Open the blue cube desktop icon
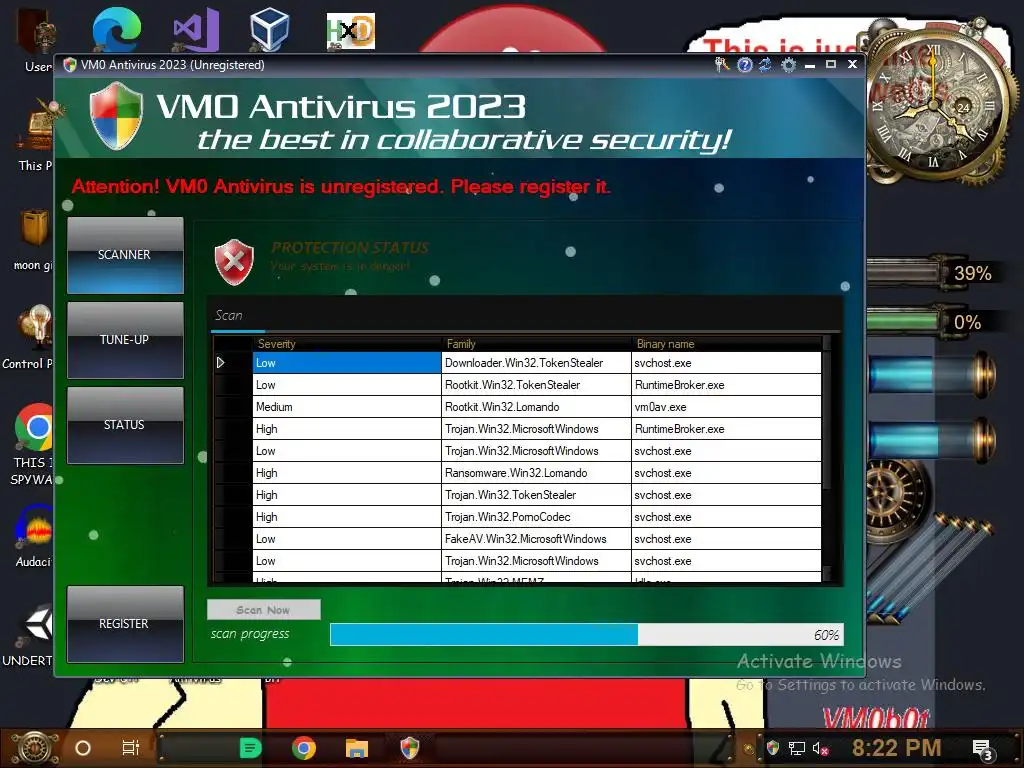1024x768 pixels. tap(269, 31)
